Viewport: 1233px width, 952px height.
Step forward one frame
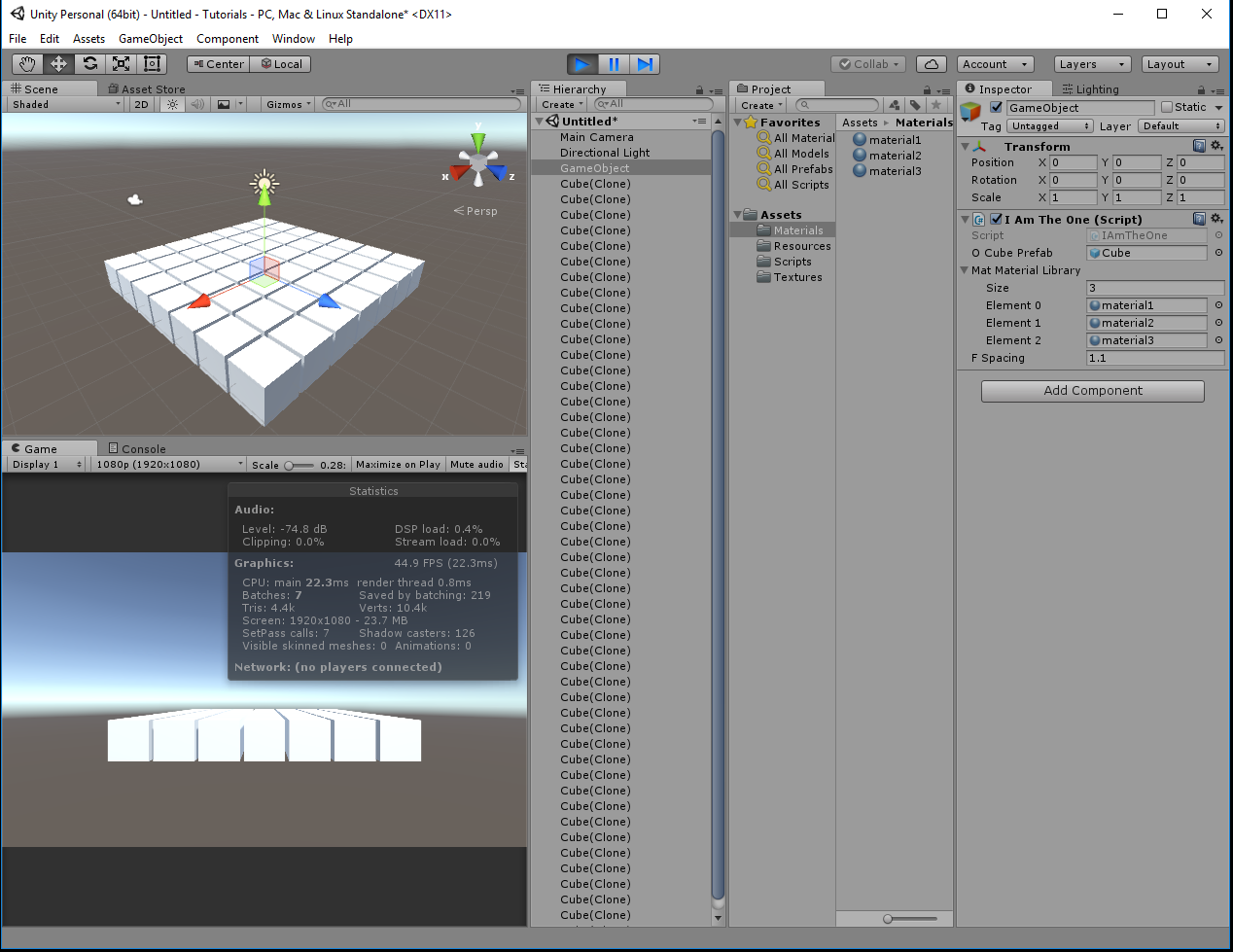click(645, 63)
